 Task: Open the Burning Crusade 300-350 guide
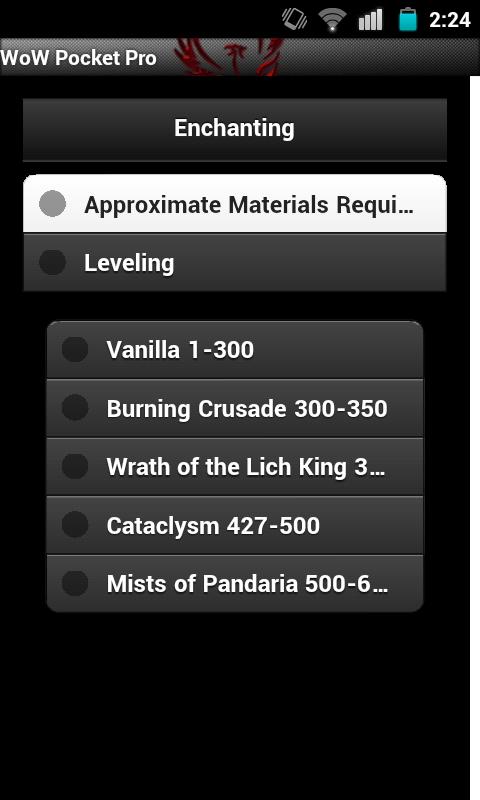click(x=235, y=408)
